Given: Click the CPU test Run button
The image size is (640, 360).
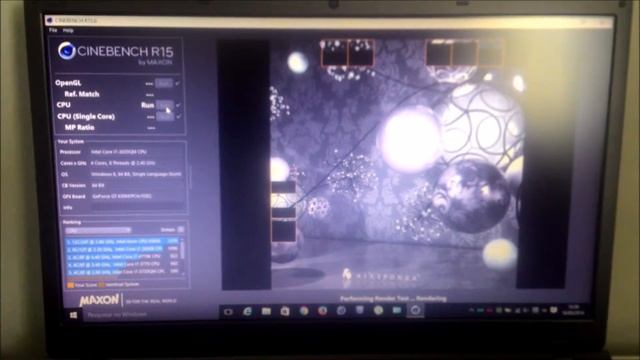Looking at the screenshot, I should click(x=164, y=105).
